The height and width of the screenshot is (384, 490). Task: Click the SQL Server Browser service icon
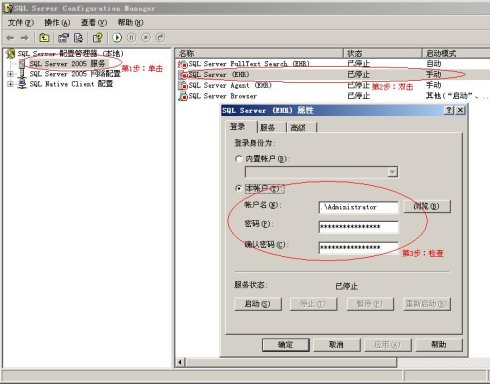(x=183, y=96)
